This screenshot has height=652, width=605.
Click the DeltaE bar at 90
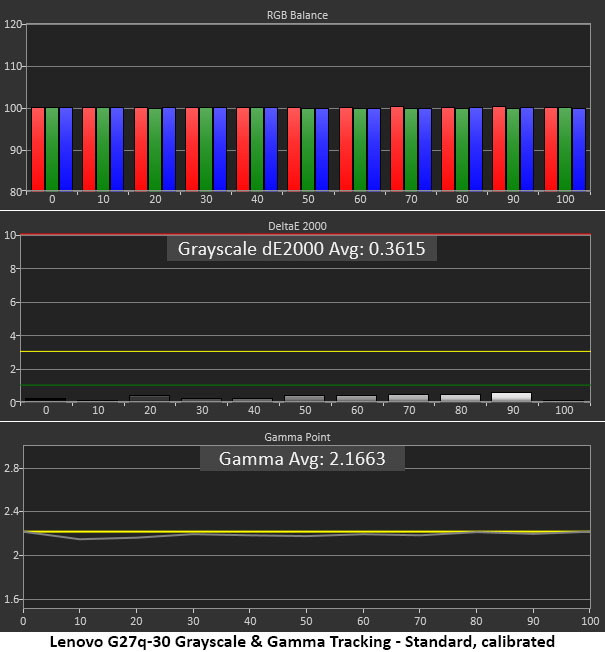click(x=511, y=397)
